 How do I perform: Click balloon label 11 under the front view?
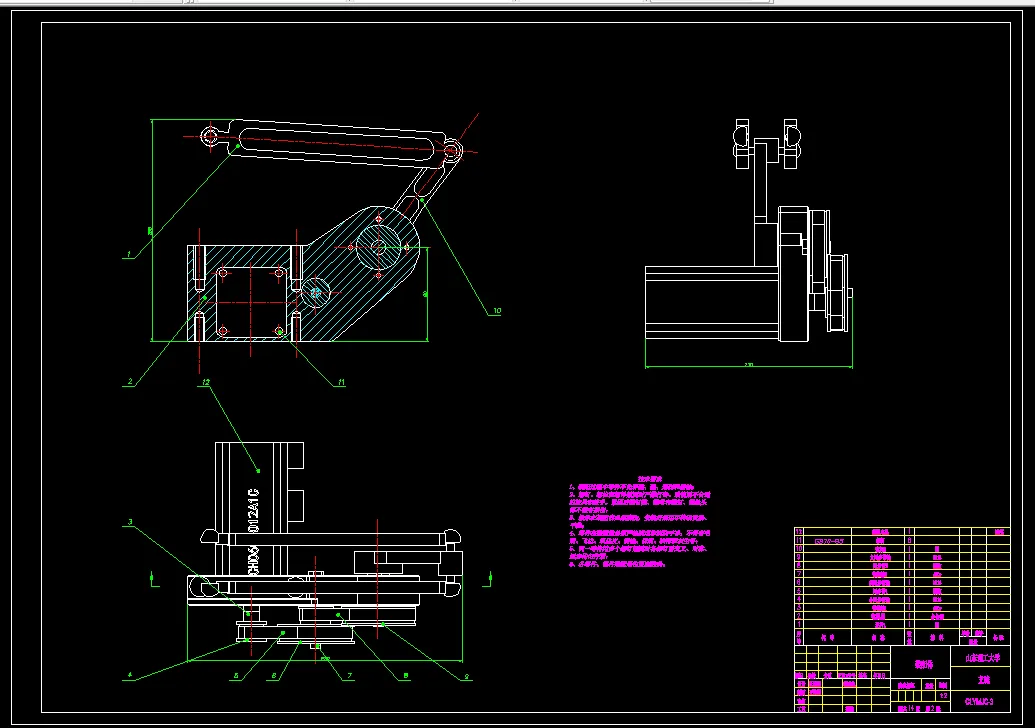341,381
